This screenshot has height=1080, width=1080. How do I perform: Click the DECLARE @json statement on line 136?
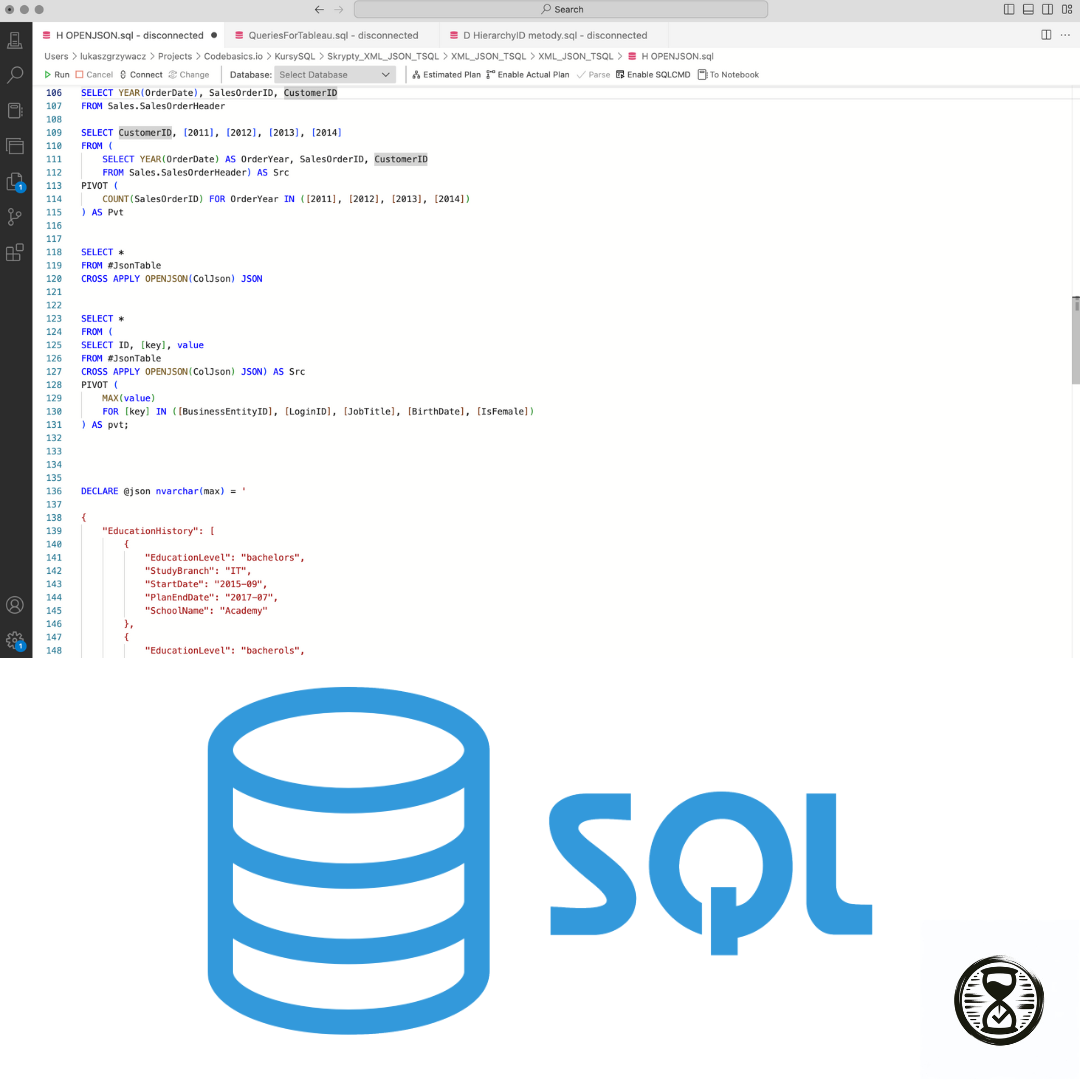pyautogui.click(x=163, y=491)
